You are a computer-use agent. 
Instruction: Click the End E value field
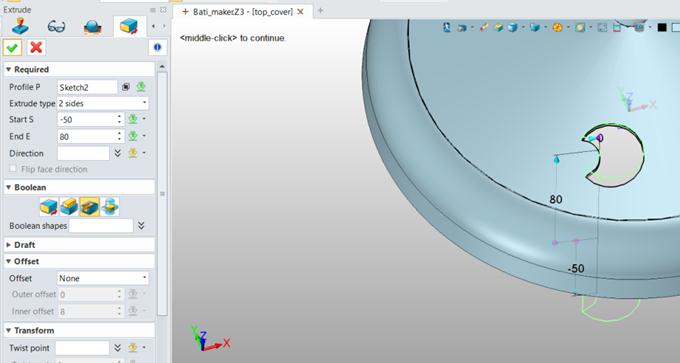click(87, 137)
